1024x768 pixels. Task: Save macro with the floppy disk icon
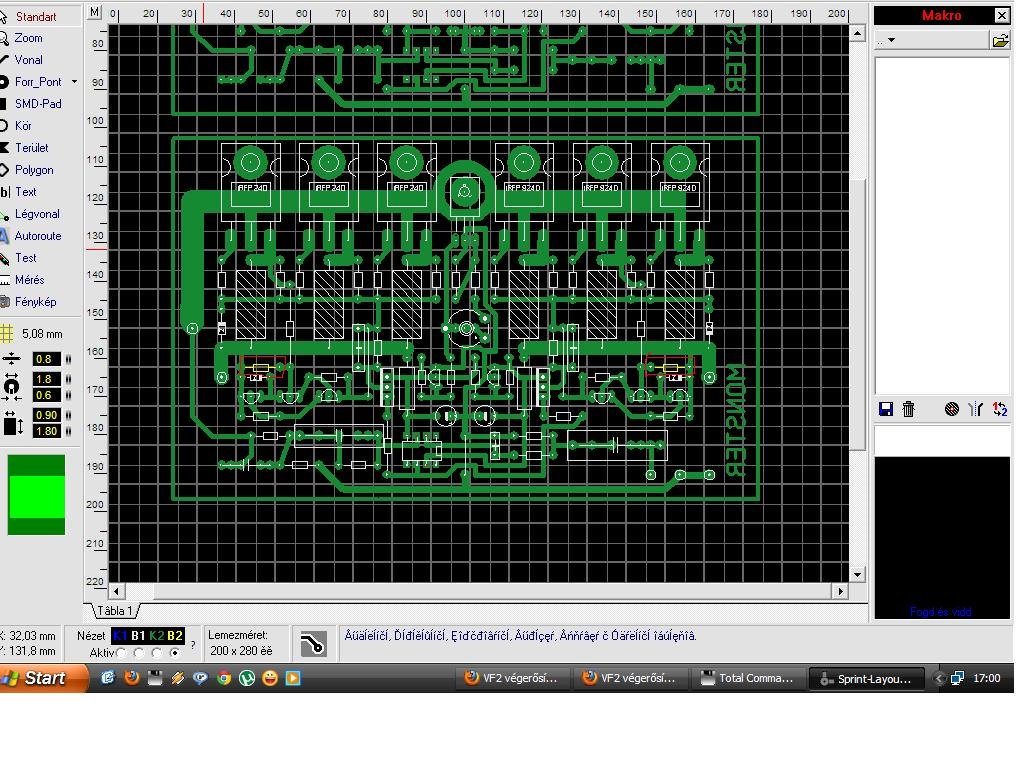(x=886, y=409)
